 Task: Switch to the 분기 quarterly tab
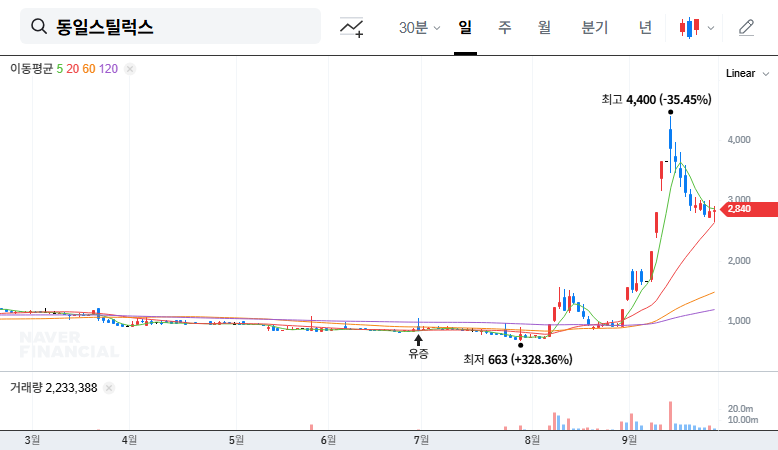tap(594, 27)
